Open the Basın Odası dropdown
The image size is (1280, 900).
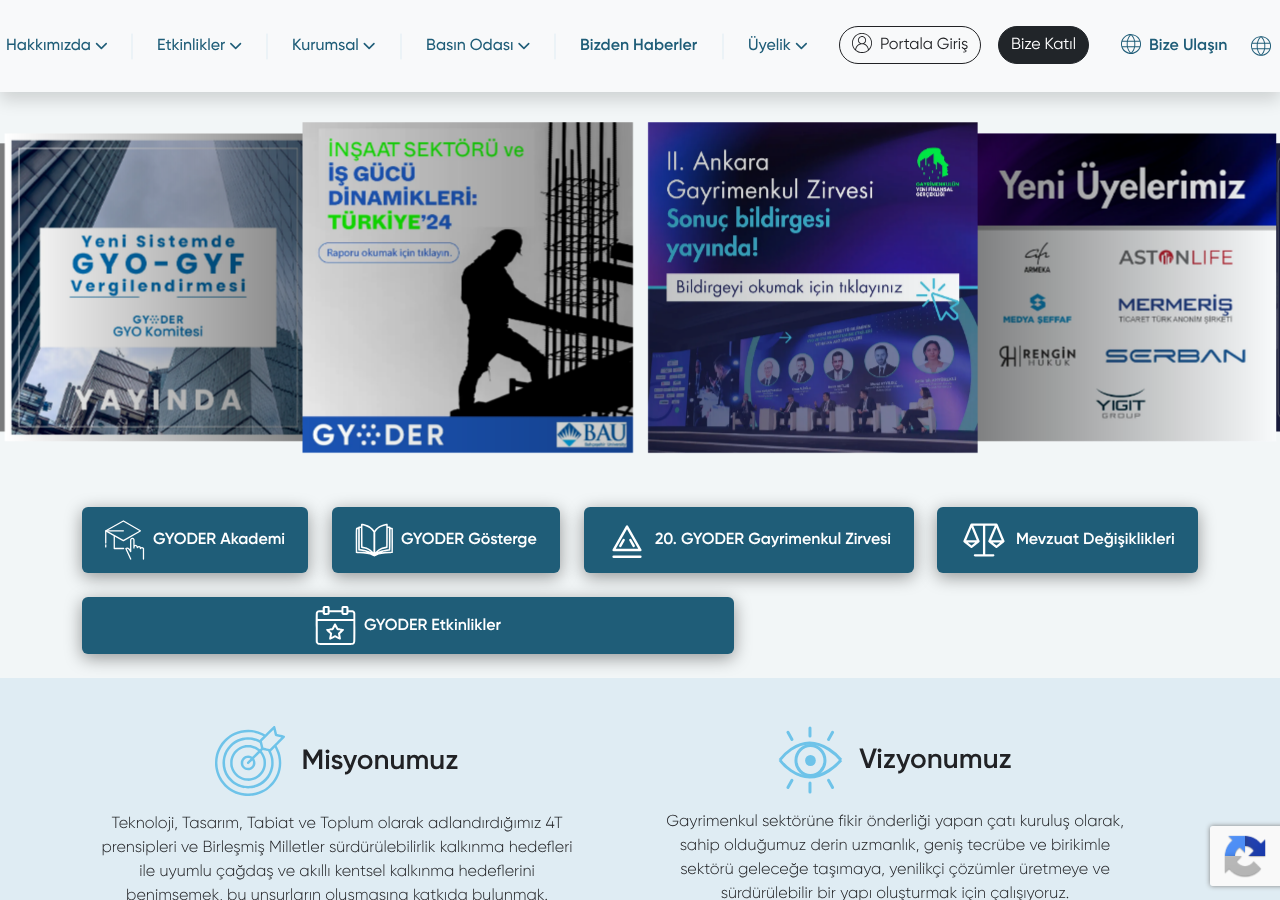pos(478,45)
